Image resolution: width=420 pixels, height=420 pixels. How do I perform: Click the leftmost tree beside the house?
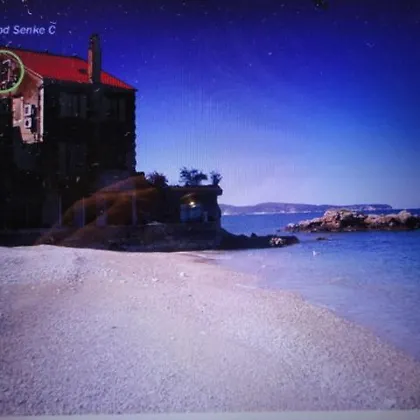[x=157, y=179]
